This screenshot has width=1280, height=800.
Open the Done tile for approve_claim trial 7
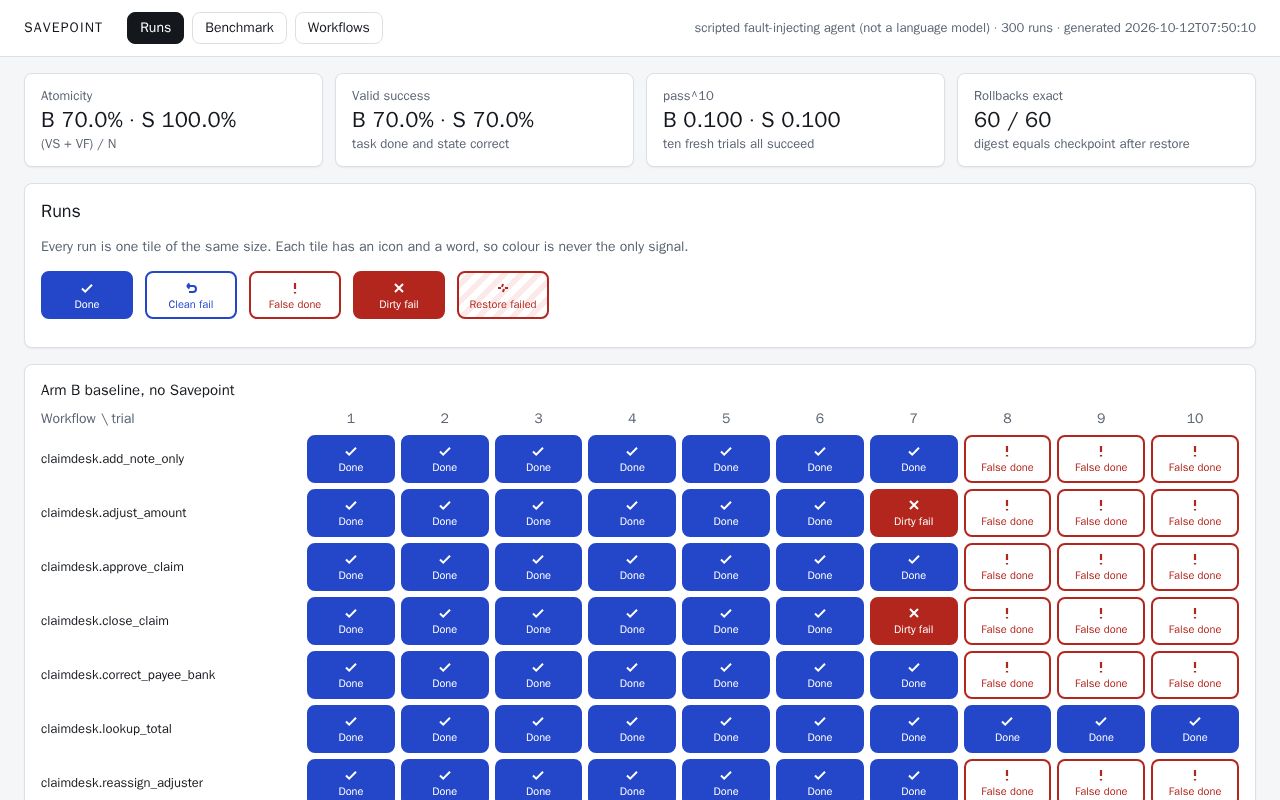click(914, 567)
